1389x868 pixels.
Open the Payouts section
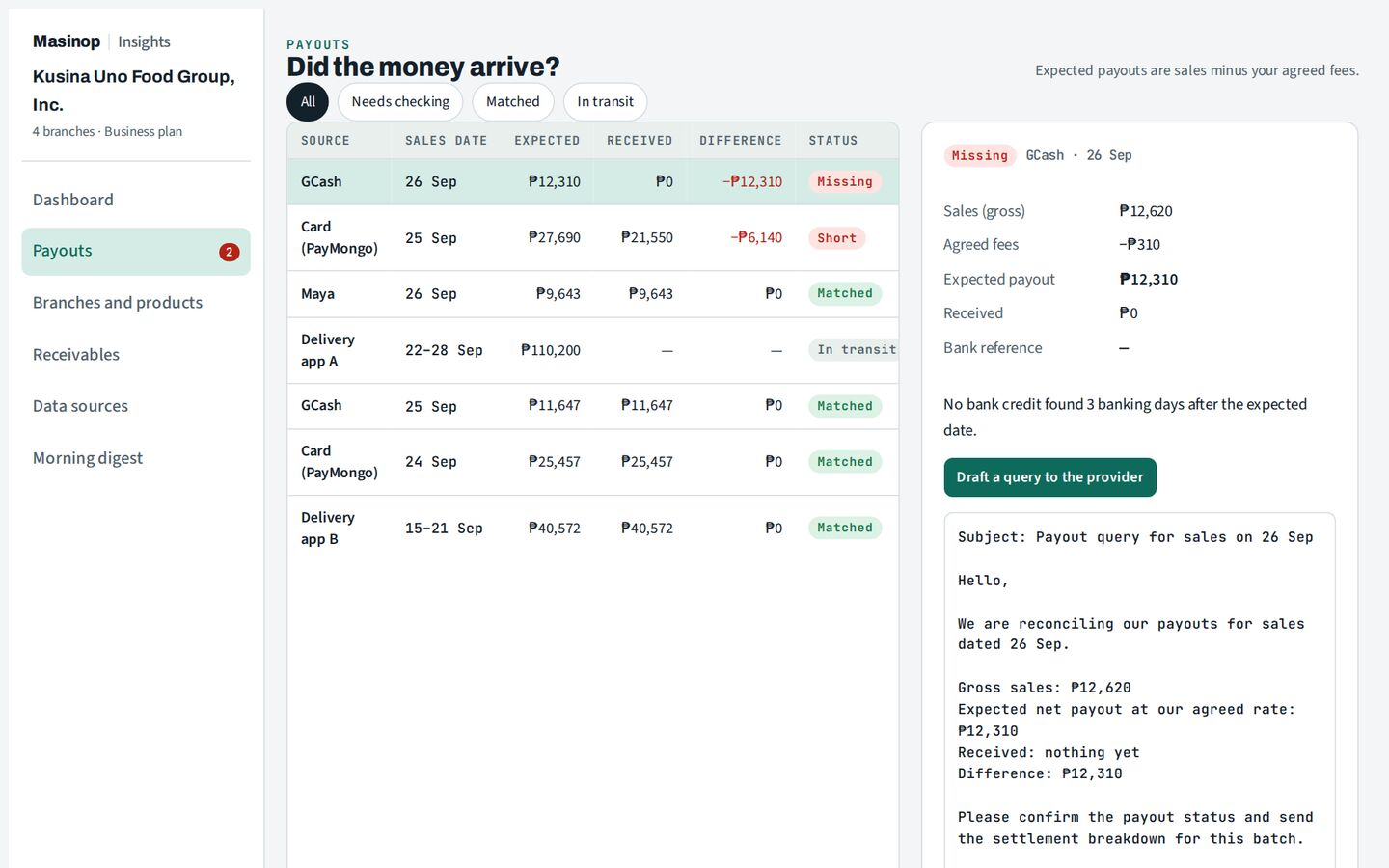coord(136,252)
